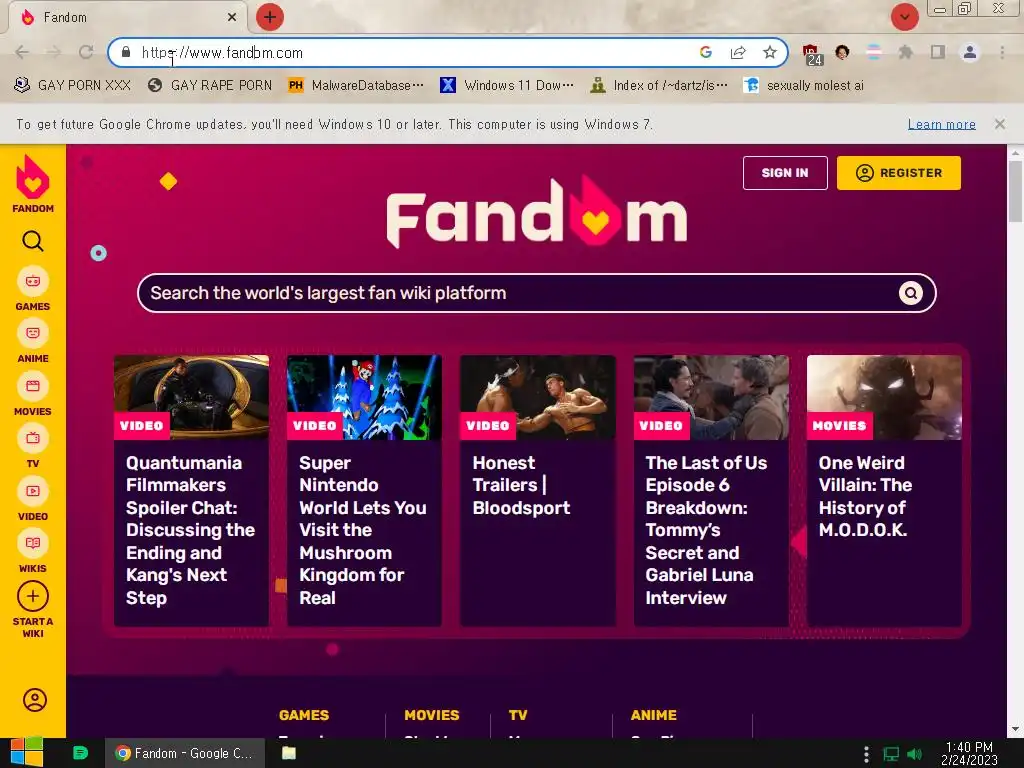
Task: Click the SIGN IN button
Action: coord(785,173)
